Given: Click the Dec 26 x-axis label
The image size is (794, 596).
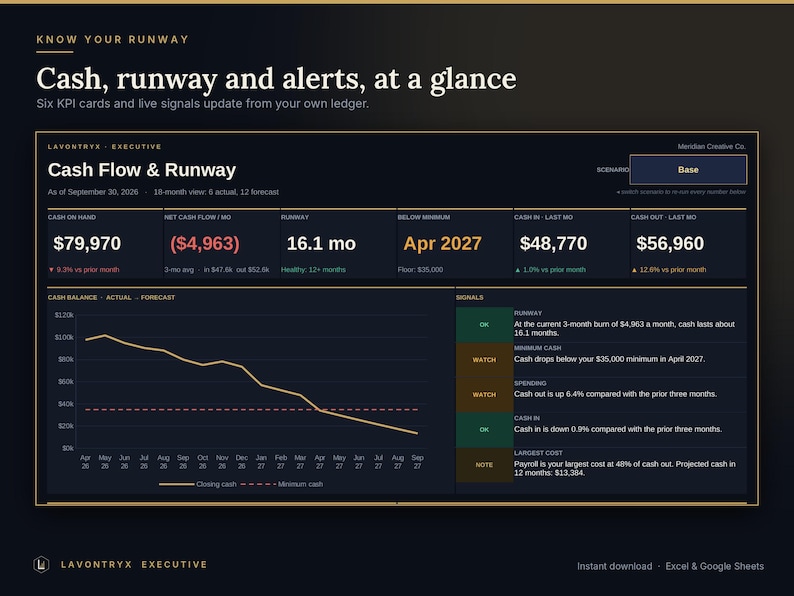Looking at the screenshot, I should 242,462.
